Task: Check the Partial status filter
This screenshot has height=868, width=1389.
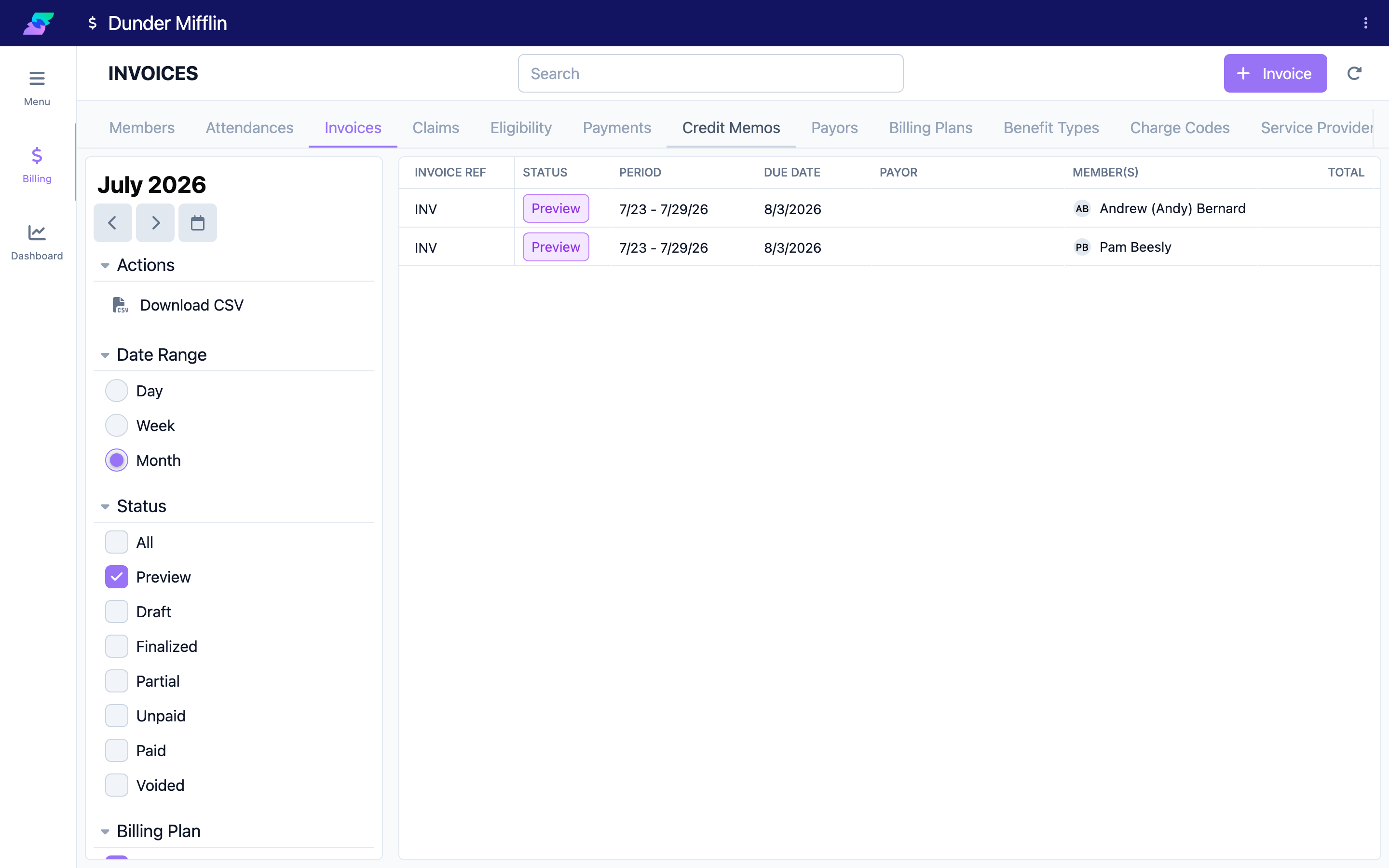Action: [x=117, y=681]
